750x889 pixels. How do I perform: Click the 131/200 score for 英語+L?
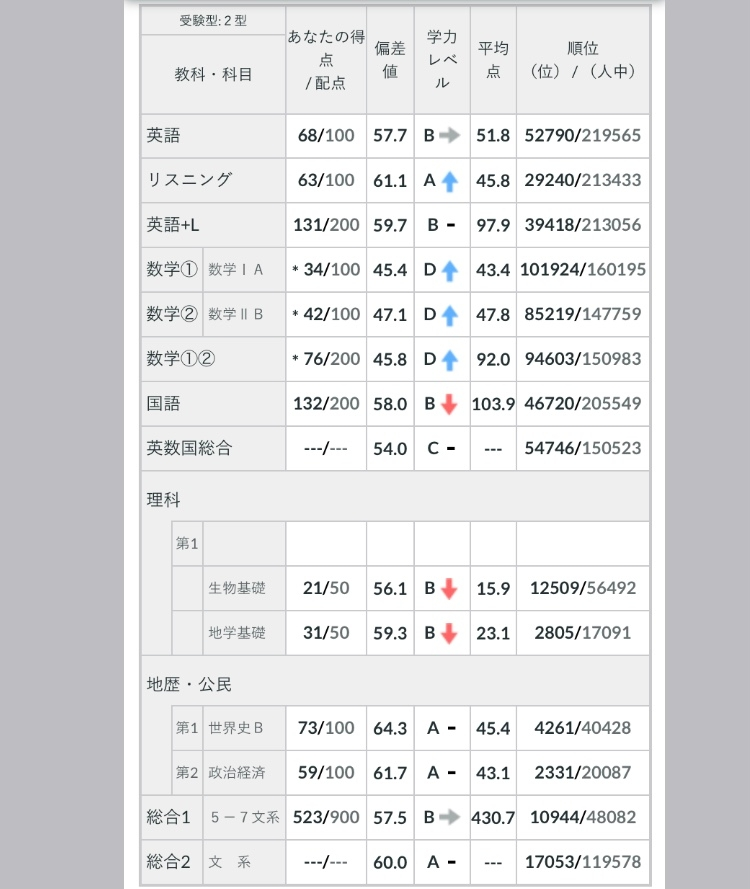[326, 225]
